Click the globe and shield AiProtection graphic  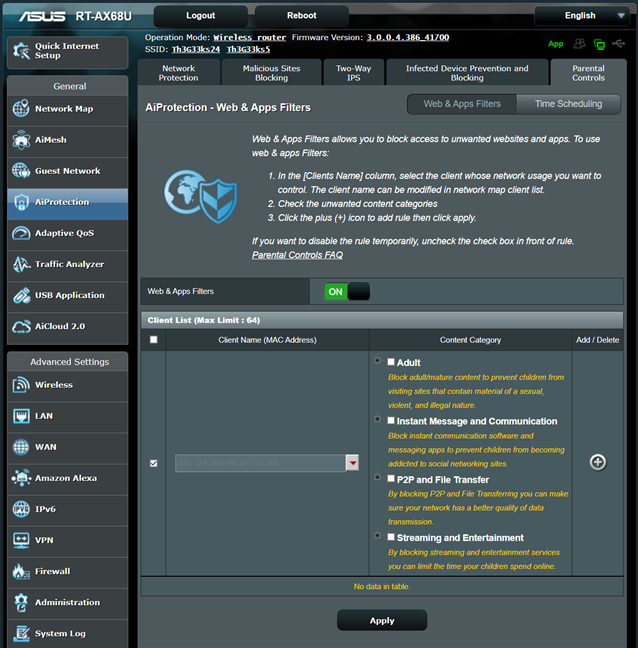coord(200,196)
